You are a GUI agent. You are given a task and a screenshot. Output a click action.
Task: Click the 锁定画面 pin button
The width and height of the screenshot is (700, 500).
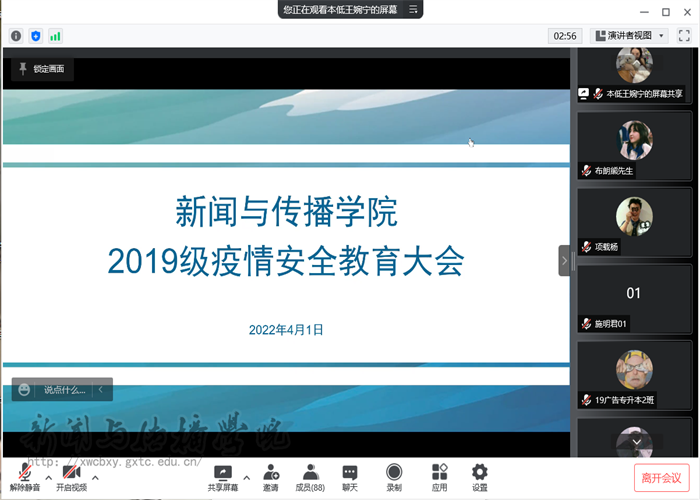[x=42, y=69]
